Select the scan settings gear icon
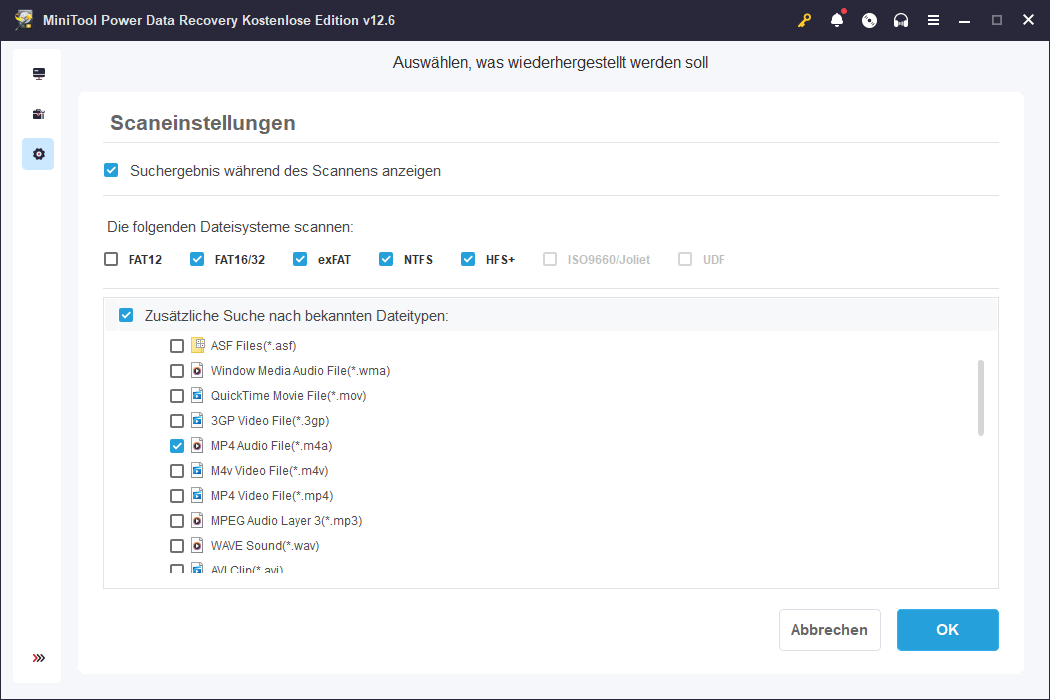 [x=39, y=154]
